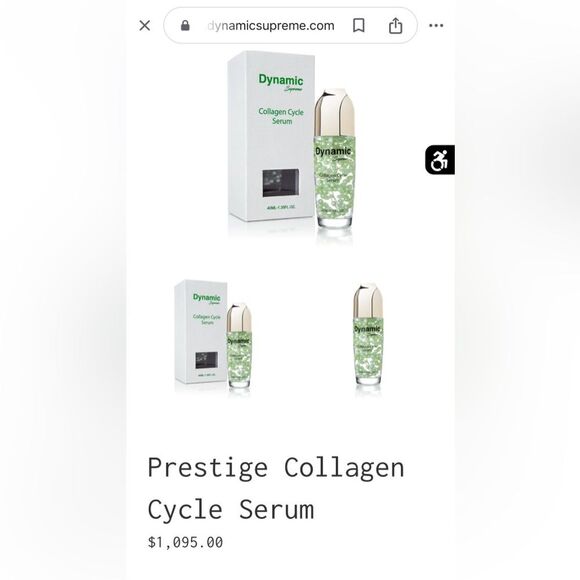Bookmark this page with the bookmark icon
This screenshot has height=580, width=580.
pyautogui.click(x=358, y=26)
